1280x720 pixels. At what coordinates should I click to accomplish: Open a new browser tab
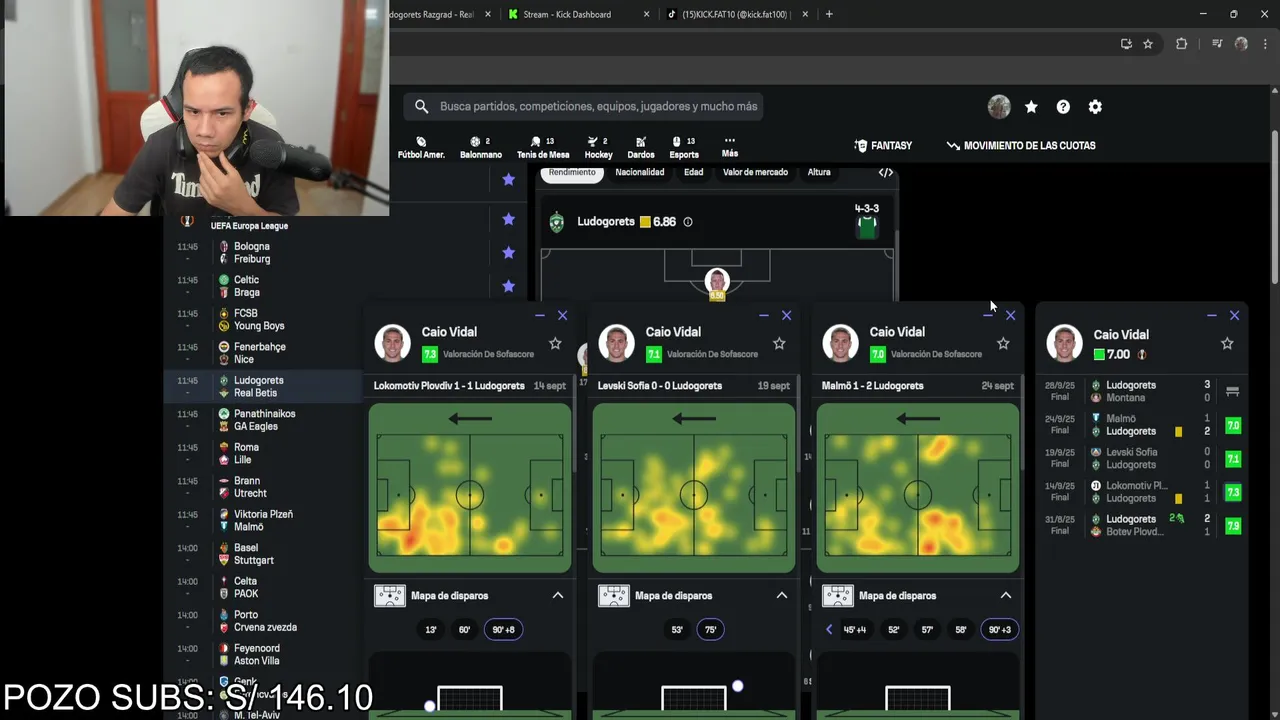point(829,14)
